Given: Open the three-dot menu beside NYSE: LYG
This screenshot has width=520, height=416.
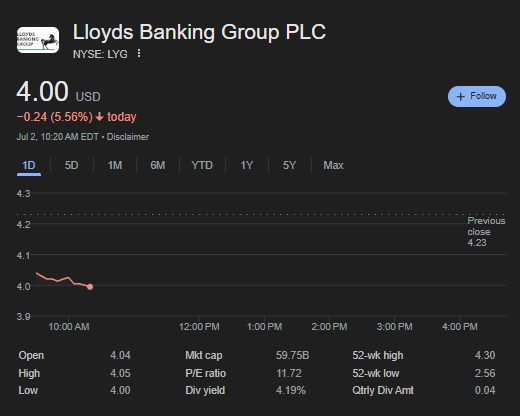Looking at the screenshot, I should [x=139, y=53].
